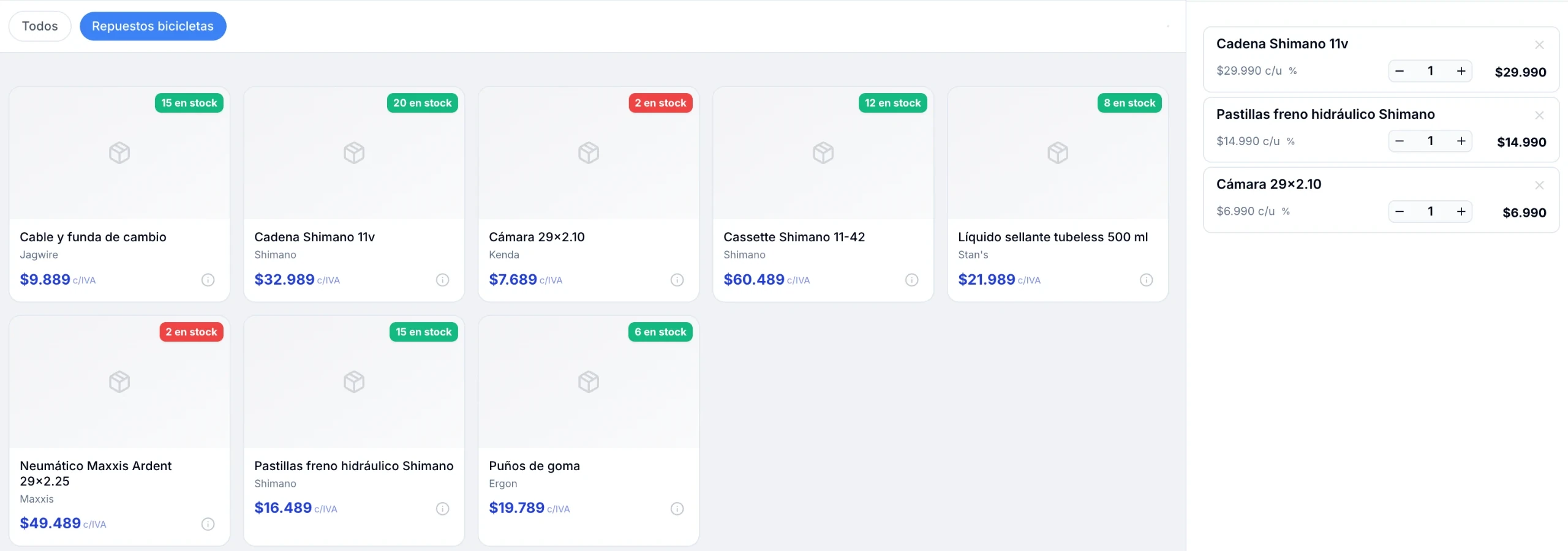Click quantity field for Cadena Shimano 11v
Screen dimensions: 1568x551
(x=1430, y=71)
